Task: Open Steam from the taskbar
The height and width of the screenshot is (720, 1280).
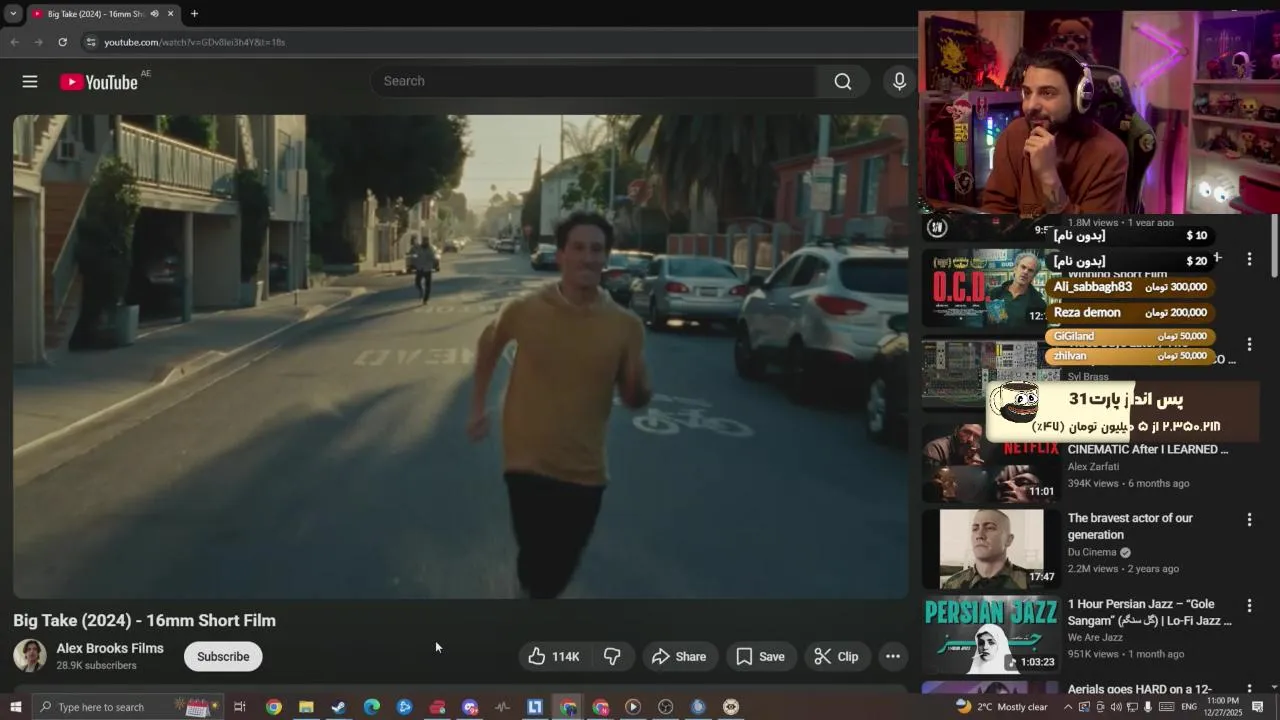Action: coord(339,707)
